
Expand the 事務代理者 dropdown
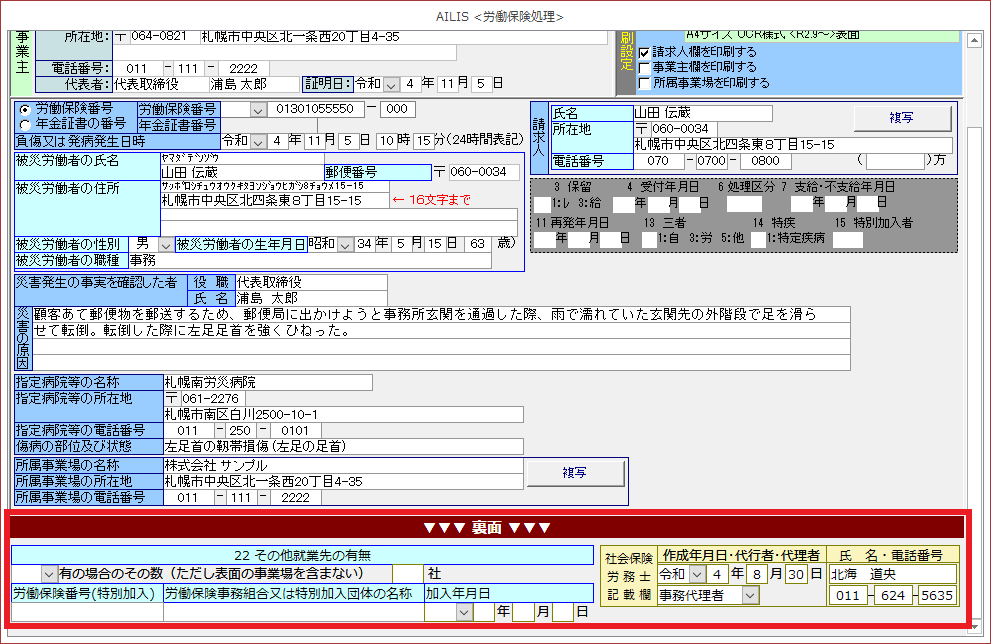point(748,595)
